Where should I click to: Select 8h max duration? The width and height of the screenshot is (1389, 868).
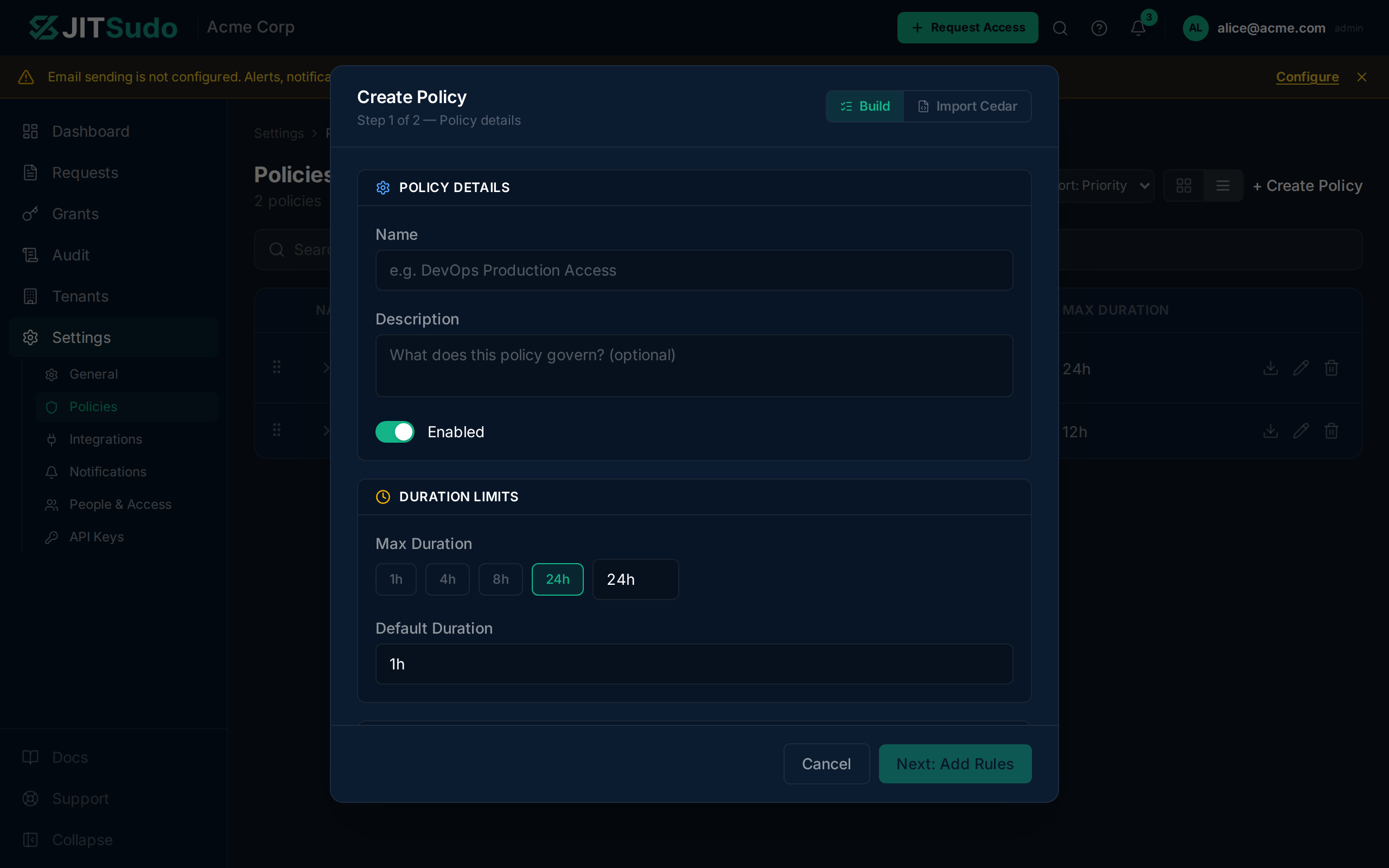pyautogui.click(x=500, y=579)
